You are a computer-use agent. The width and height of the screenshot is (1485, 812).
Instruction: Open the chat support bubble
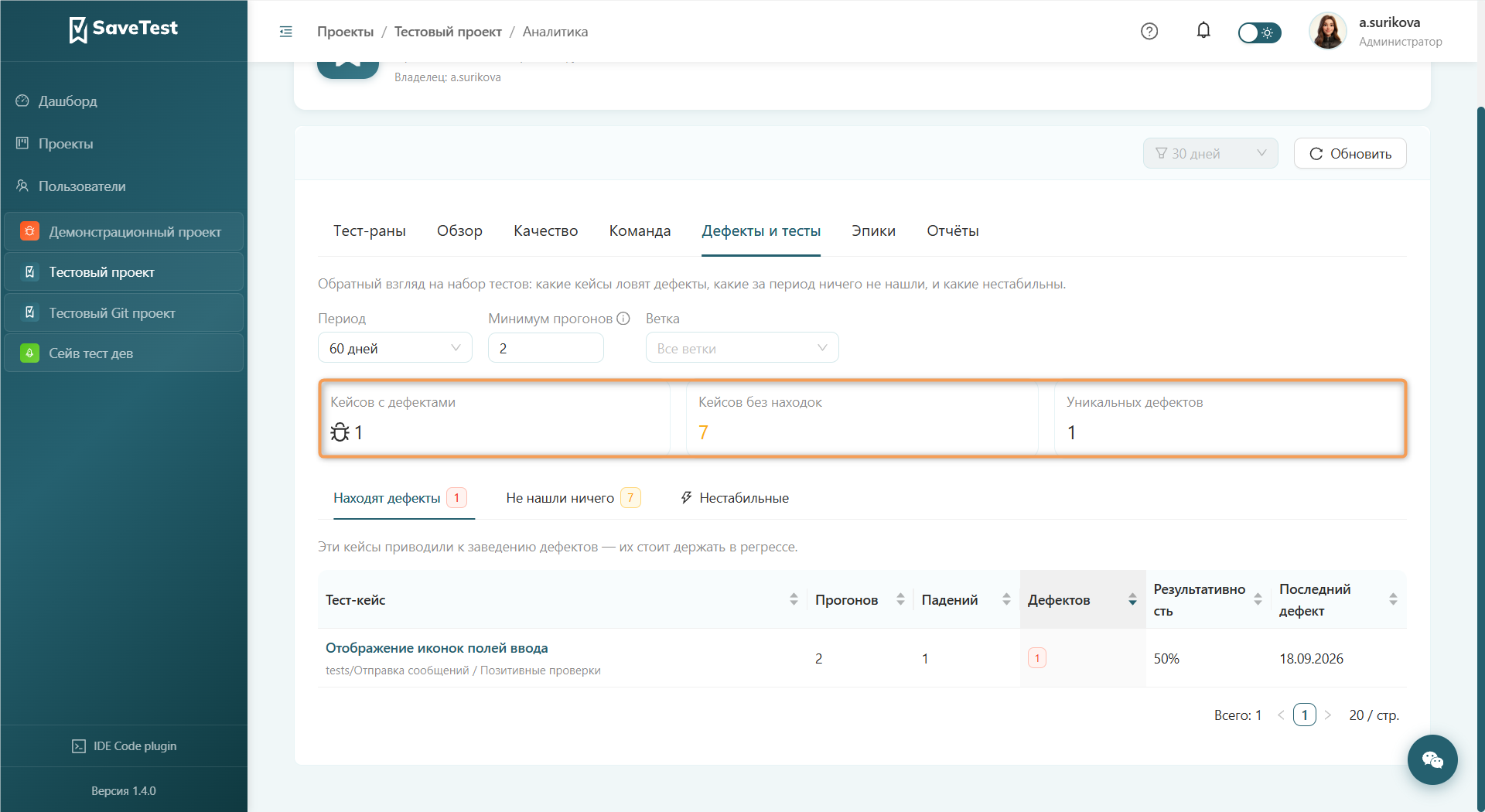1432,759
